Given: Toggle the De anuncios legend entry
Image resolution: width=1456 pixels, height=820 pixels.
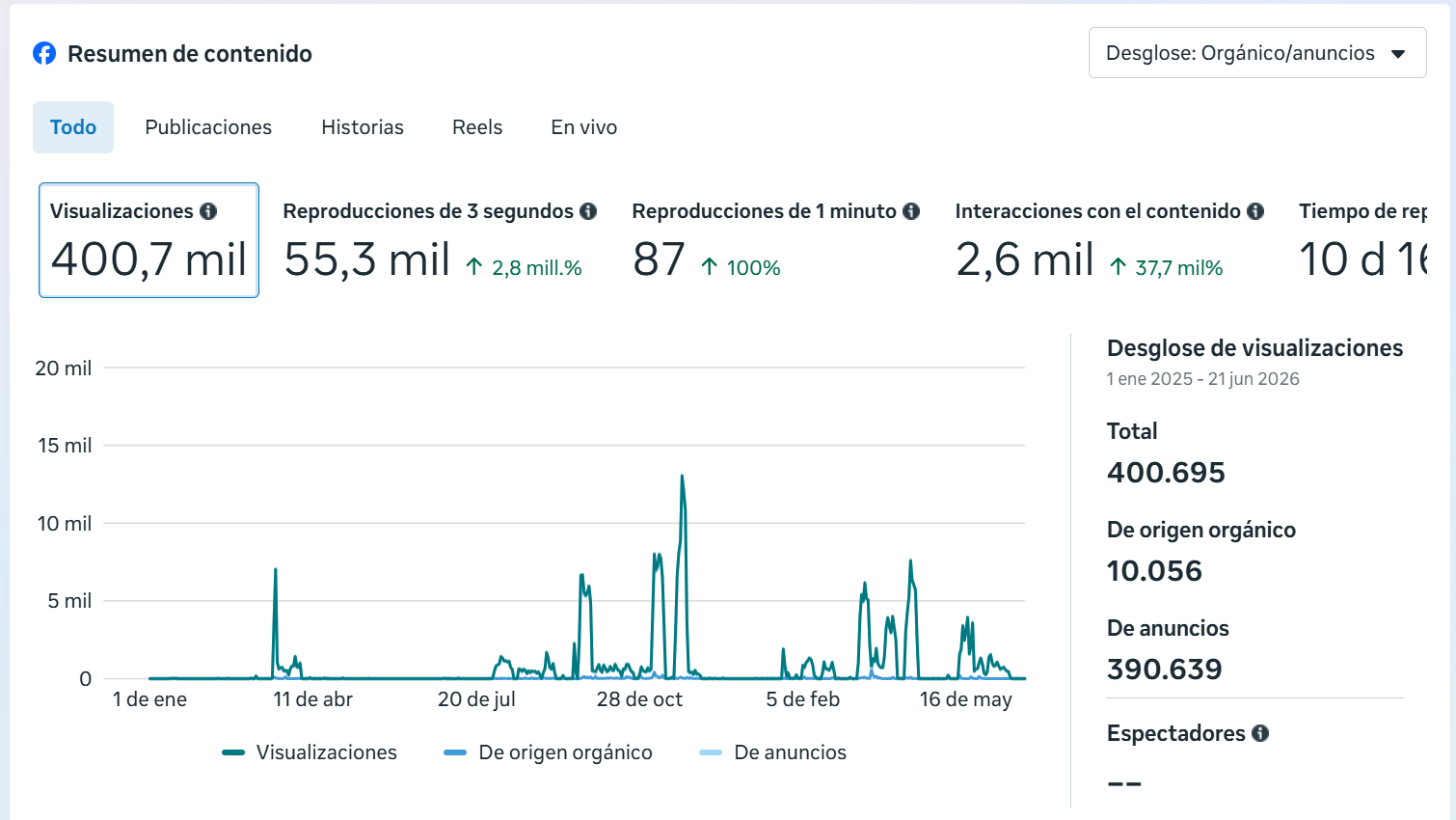Looking at the screenshot, I should (773, 752).
